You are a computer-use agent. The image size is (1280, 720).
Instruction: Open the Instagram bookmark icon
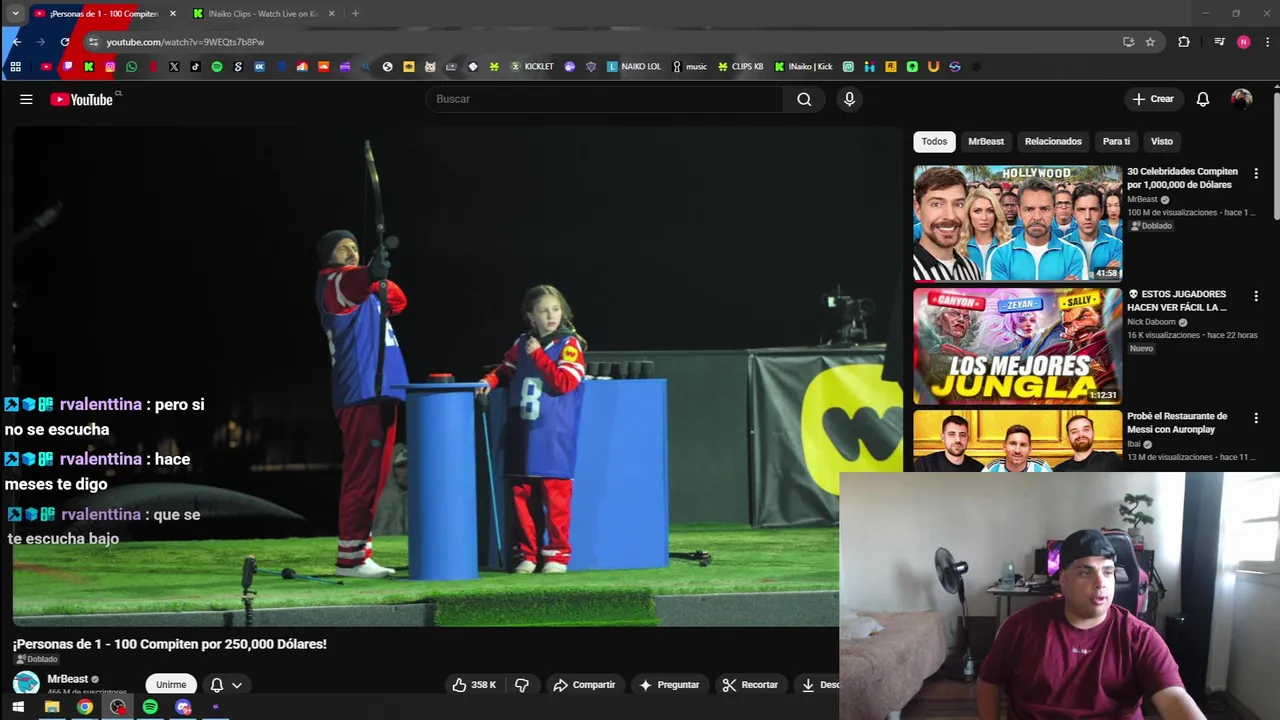pyautogui.click(x=110, y=67)
